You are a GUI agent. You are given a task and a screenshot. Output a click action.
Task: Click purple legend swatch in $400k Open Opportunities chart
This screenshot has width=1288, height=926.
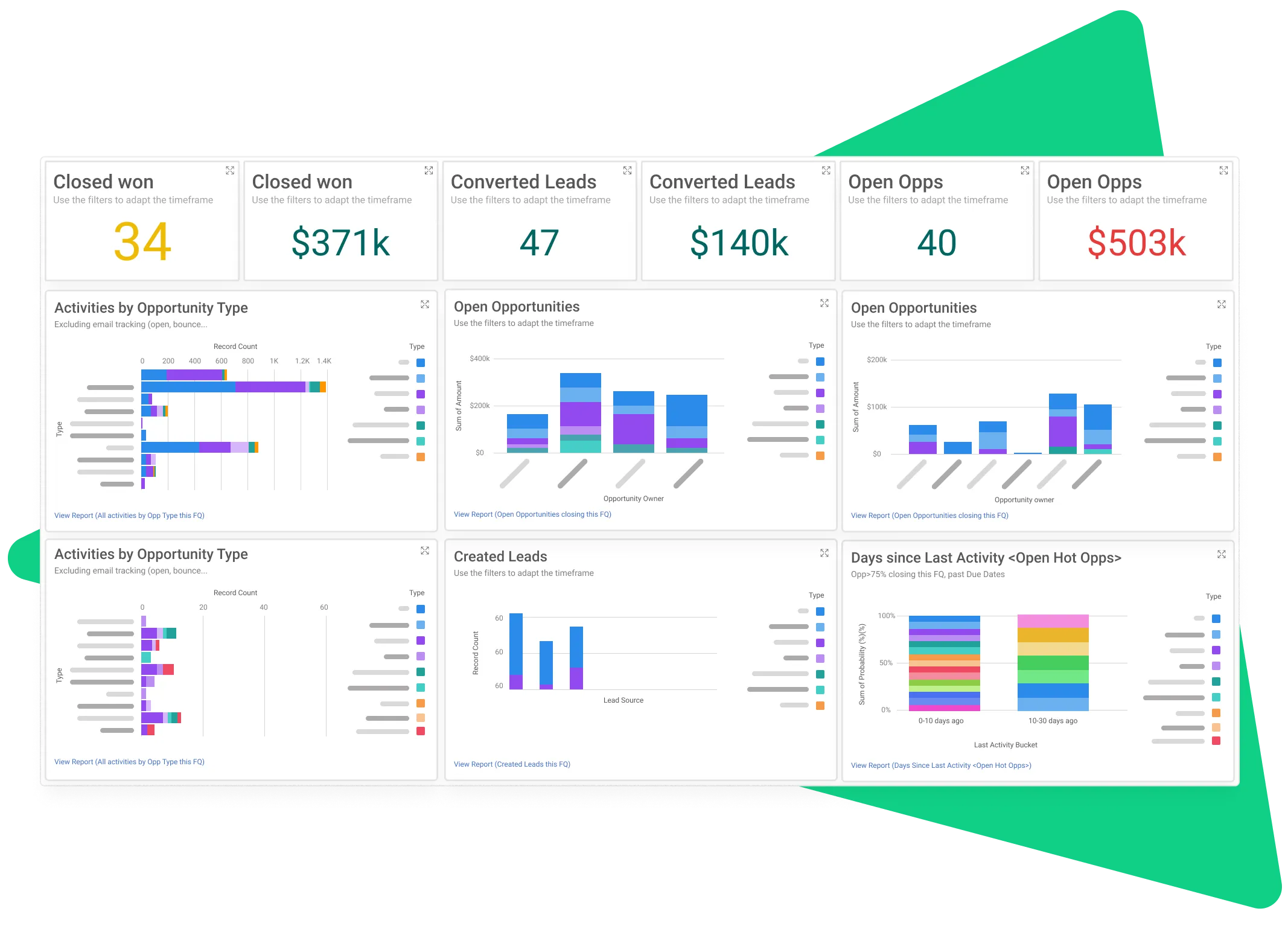(820, 393)
